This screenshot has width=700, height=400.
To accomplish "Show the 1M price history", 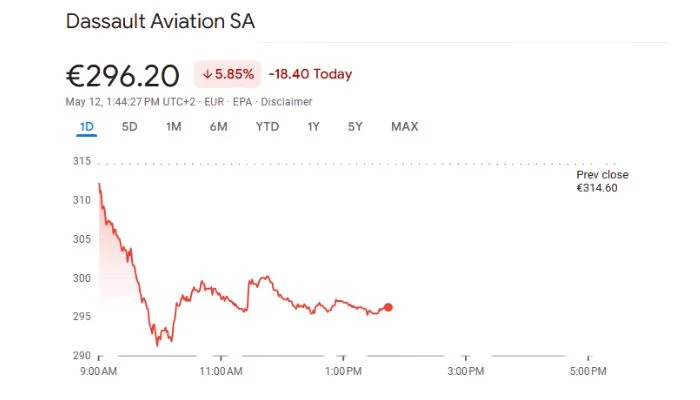I will (174, 127).
